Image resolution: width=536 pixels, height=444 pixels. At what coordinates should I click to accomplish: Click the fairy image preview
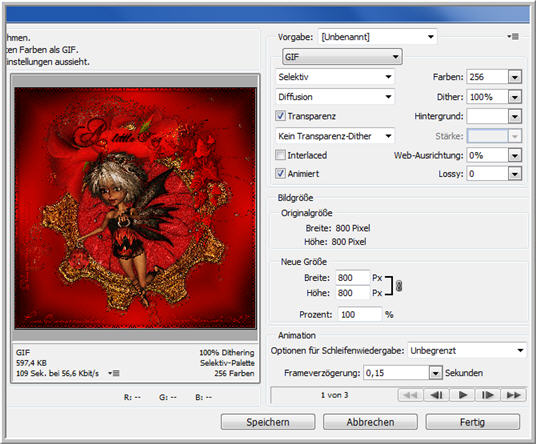[135, 208]
